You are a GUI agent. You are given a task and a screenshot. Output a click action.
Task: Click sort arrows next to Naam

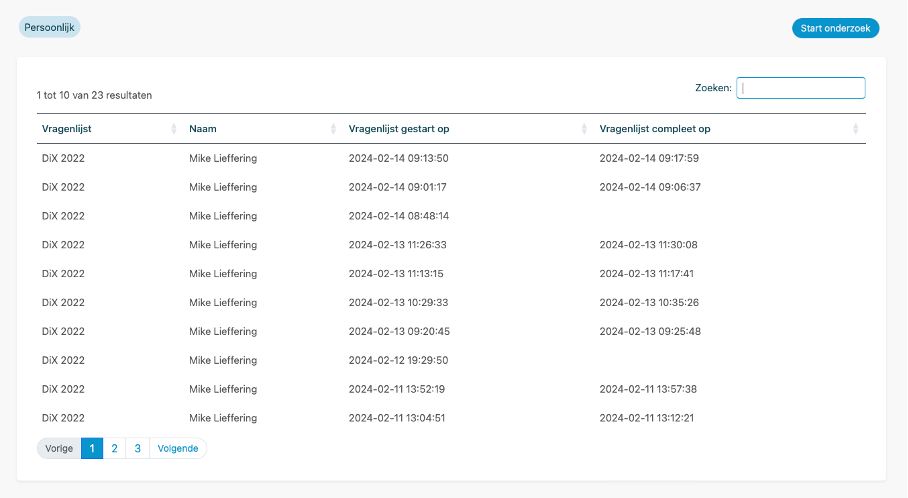pos(333,129)
